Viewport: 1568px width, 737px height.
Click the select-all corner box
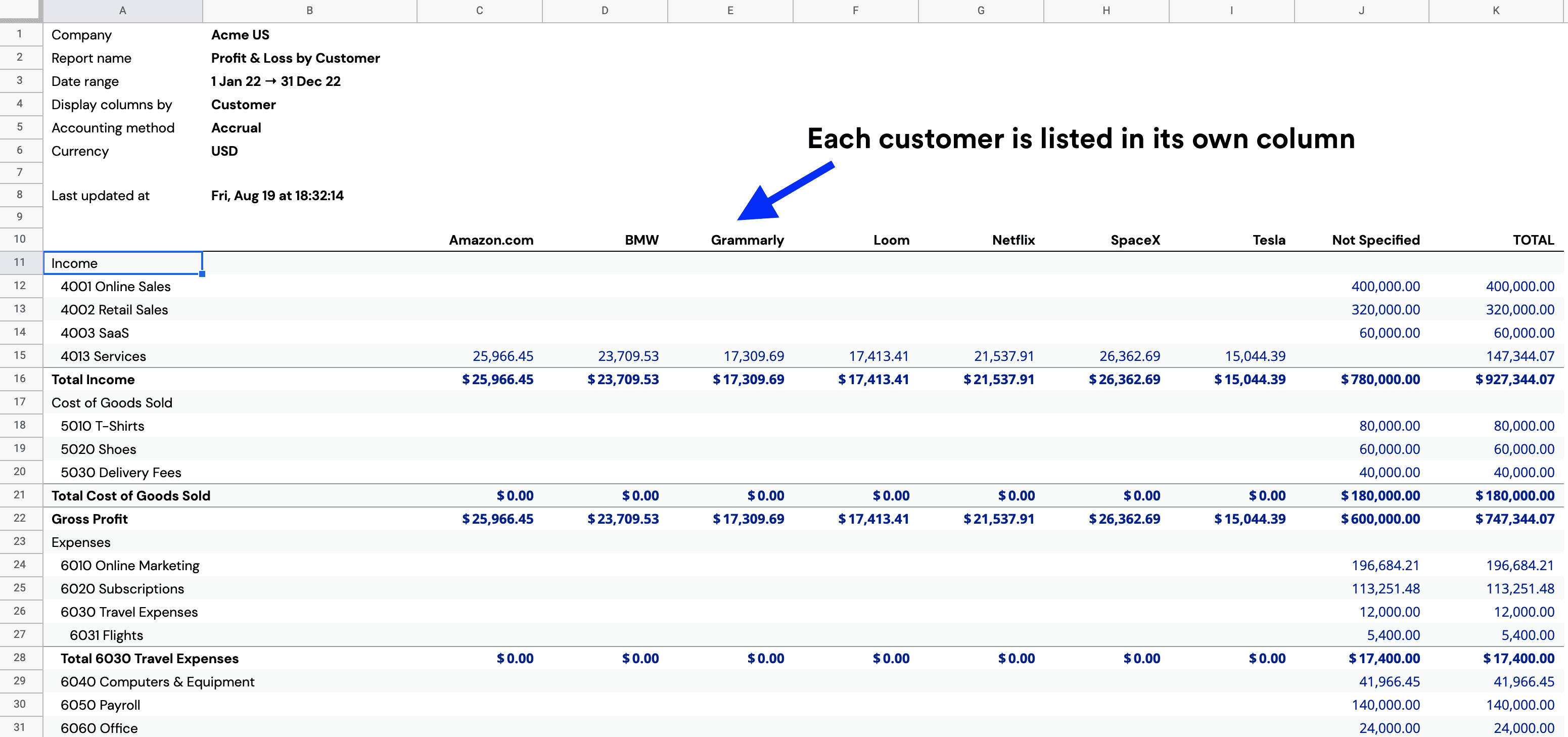click(20, 10)
